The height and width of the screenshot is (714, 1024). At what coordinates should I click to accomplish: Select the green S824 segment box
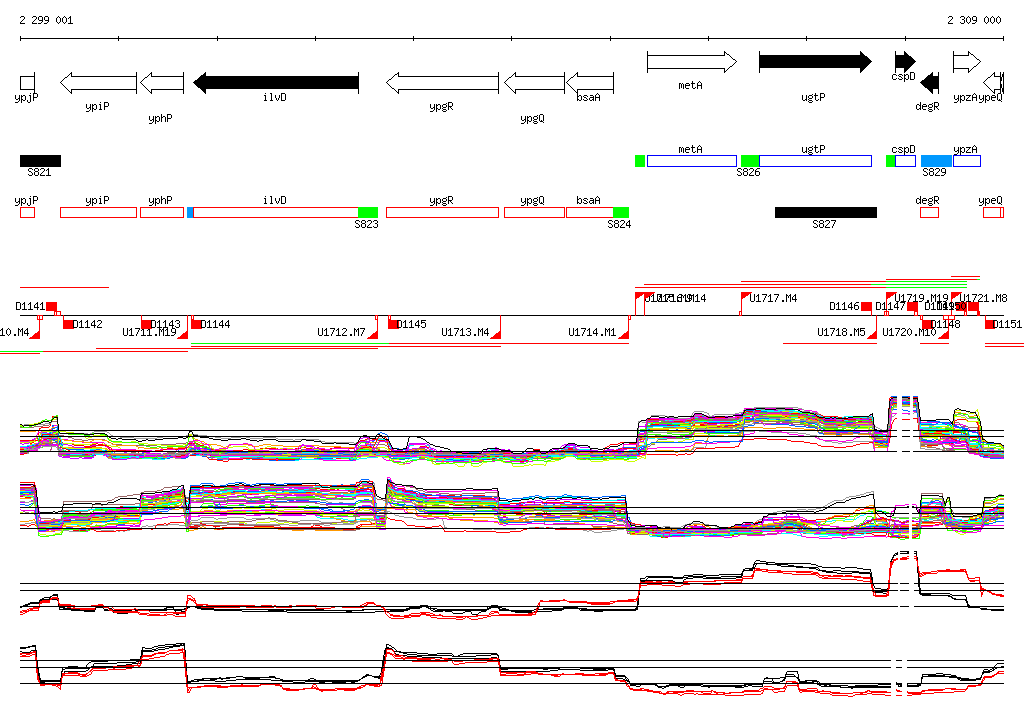621,212
